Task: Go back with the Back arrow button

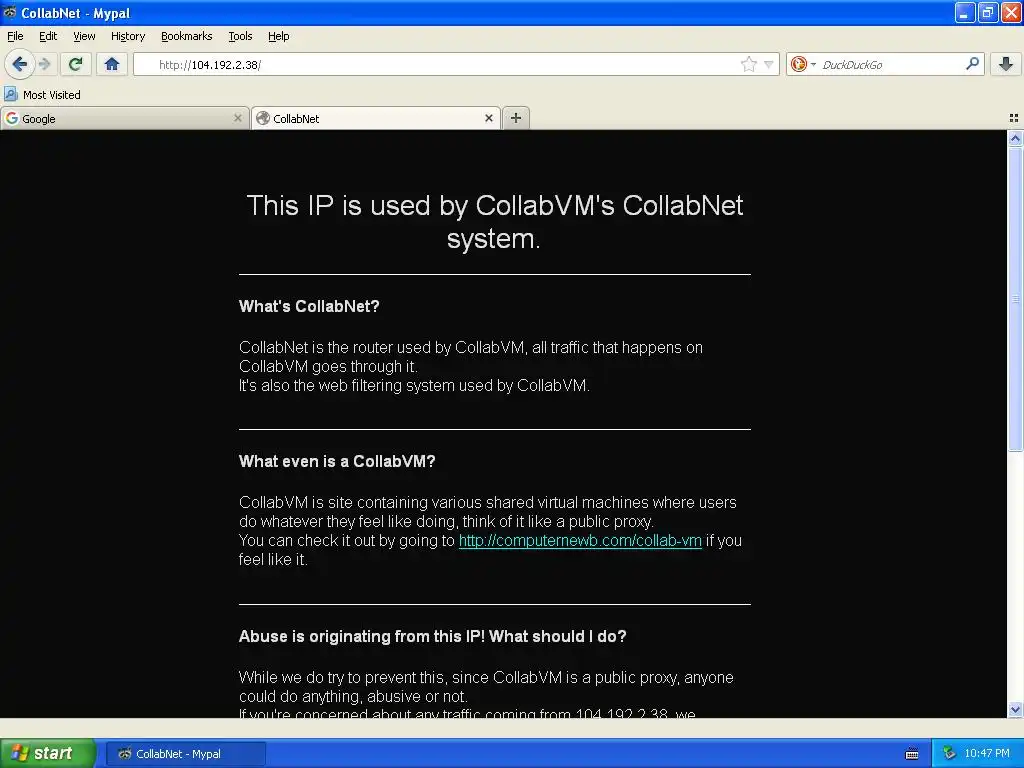Action: pyautogui.click(x=19, y=64)
